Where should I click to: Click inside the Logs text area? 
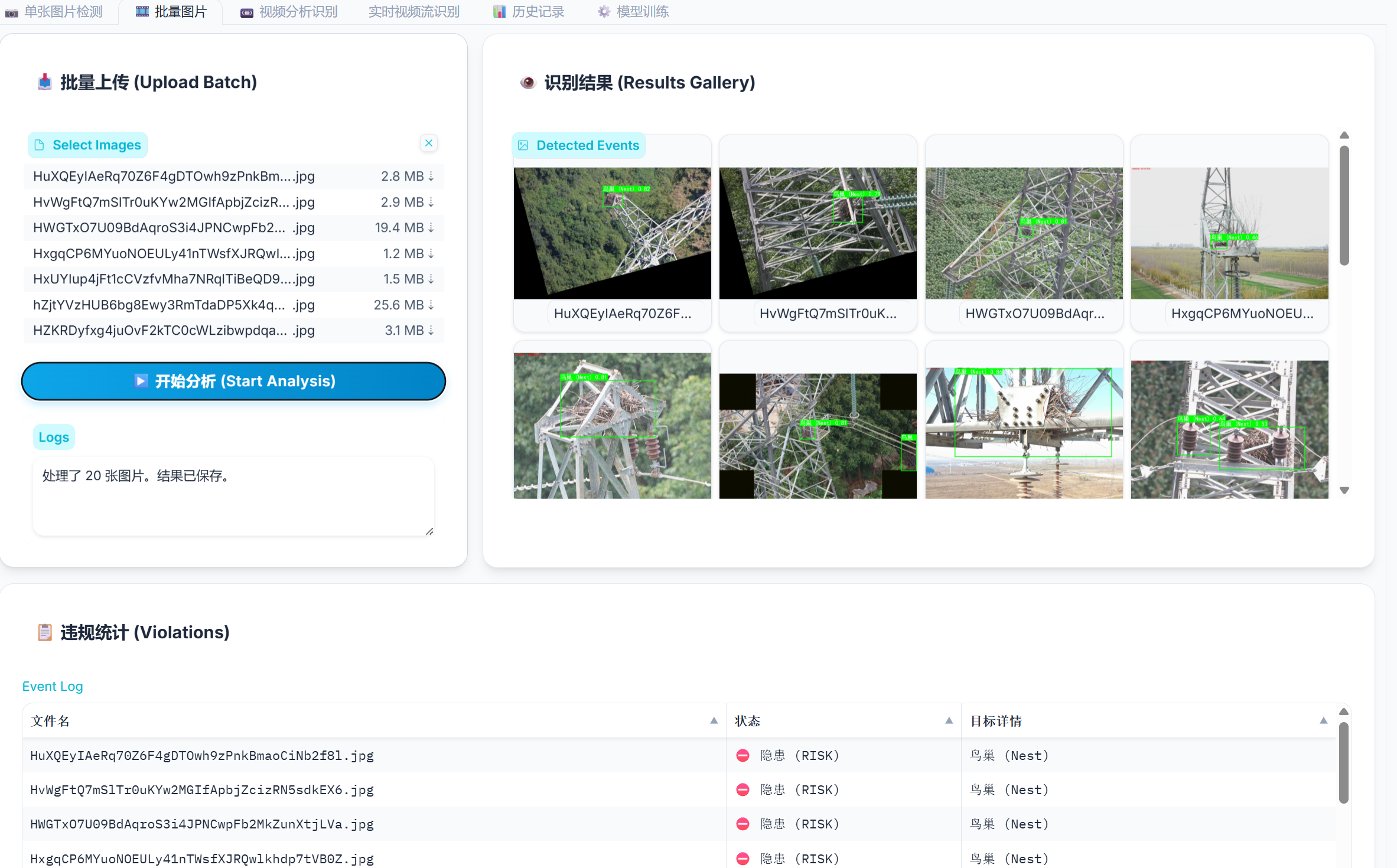tap(233, 496)
